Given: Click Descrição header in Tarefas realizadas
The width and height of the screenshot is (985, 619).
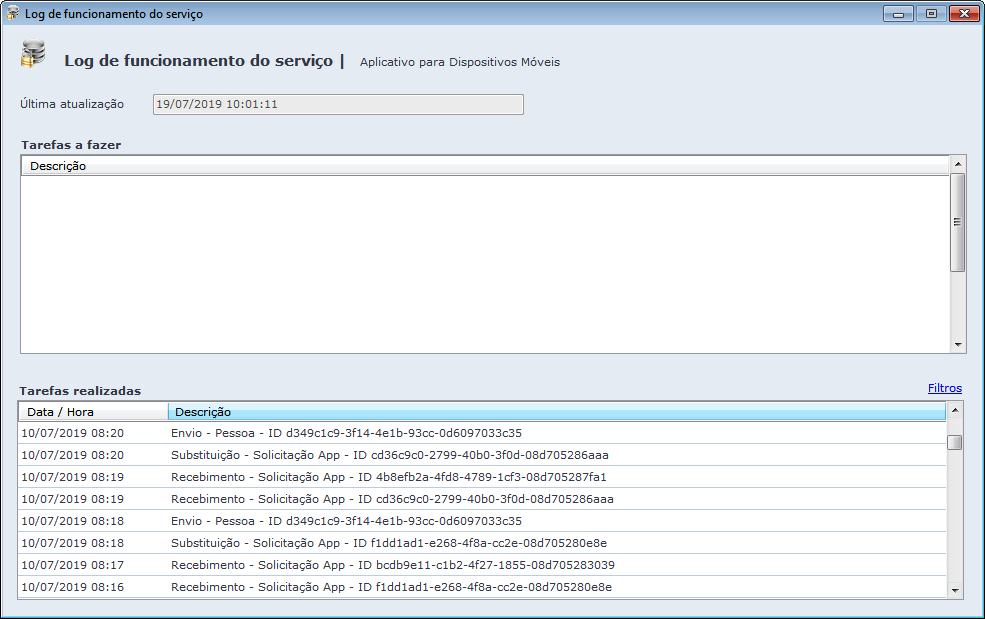Looking at the screenshot, I should (x=556, y=412).
